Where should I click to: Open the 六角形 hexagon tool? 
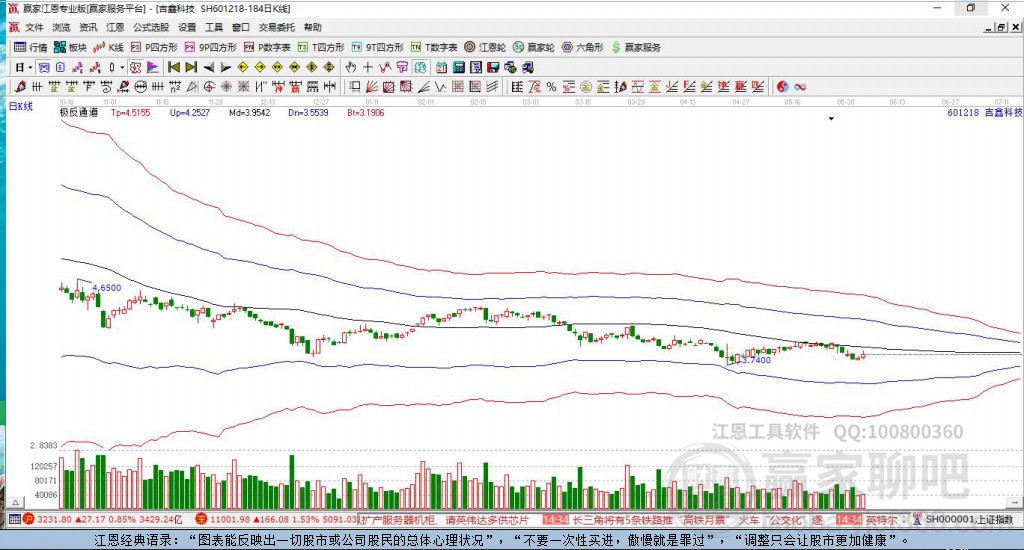583,47
